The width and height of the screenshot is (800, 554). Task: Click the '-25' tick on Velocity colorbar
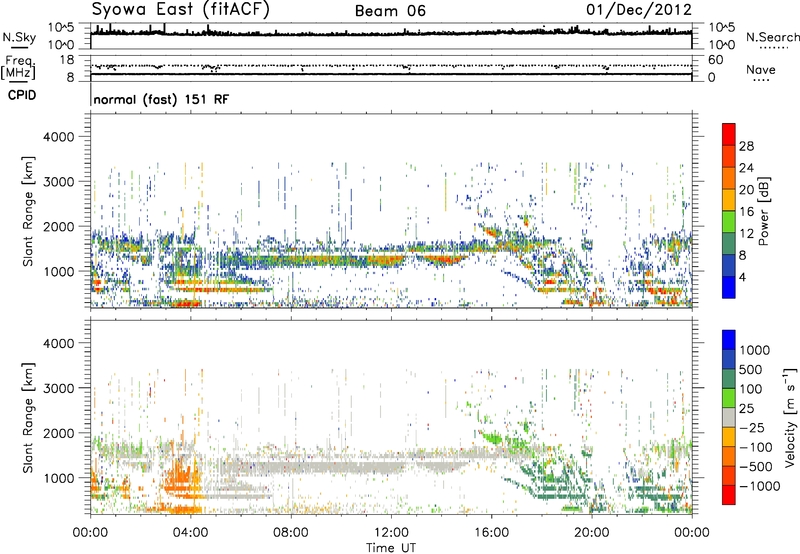pos(752,428)
